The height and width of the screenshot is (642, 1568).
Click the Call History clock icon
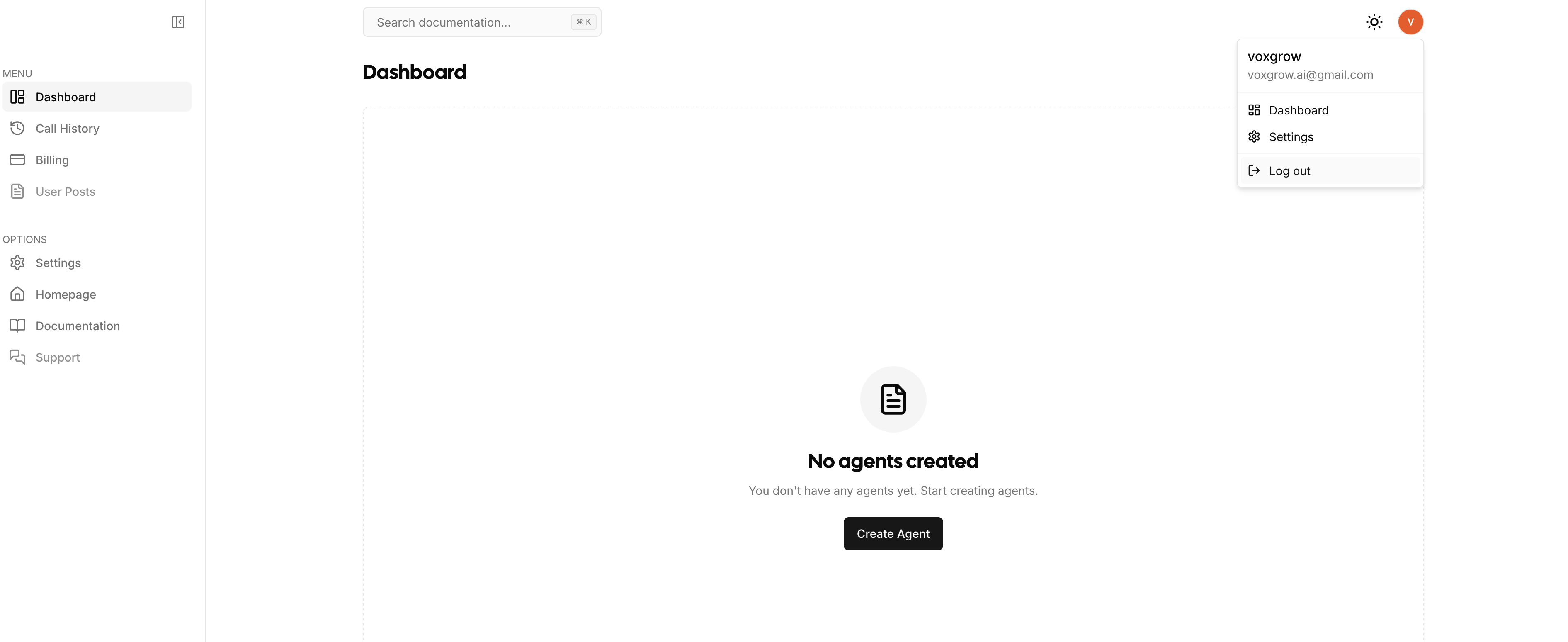point(18,128)
